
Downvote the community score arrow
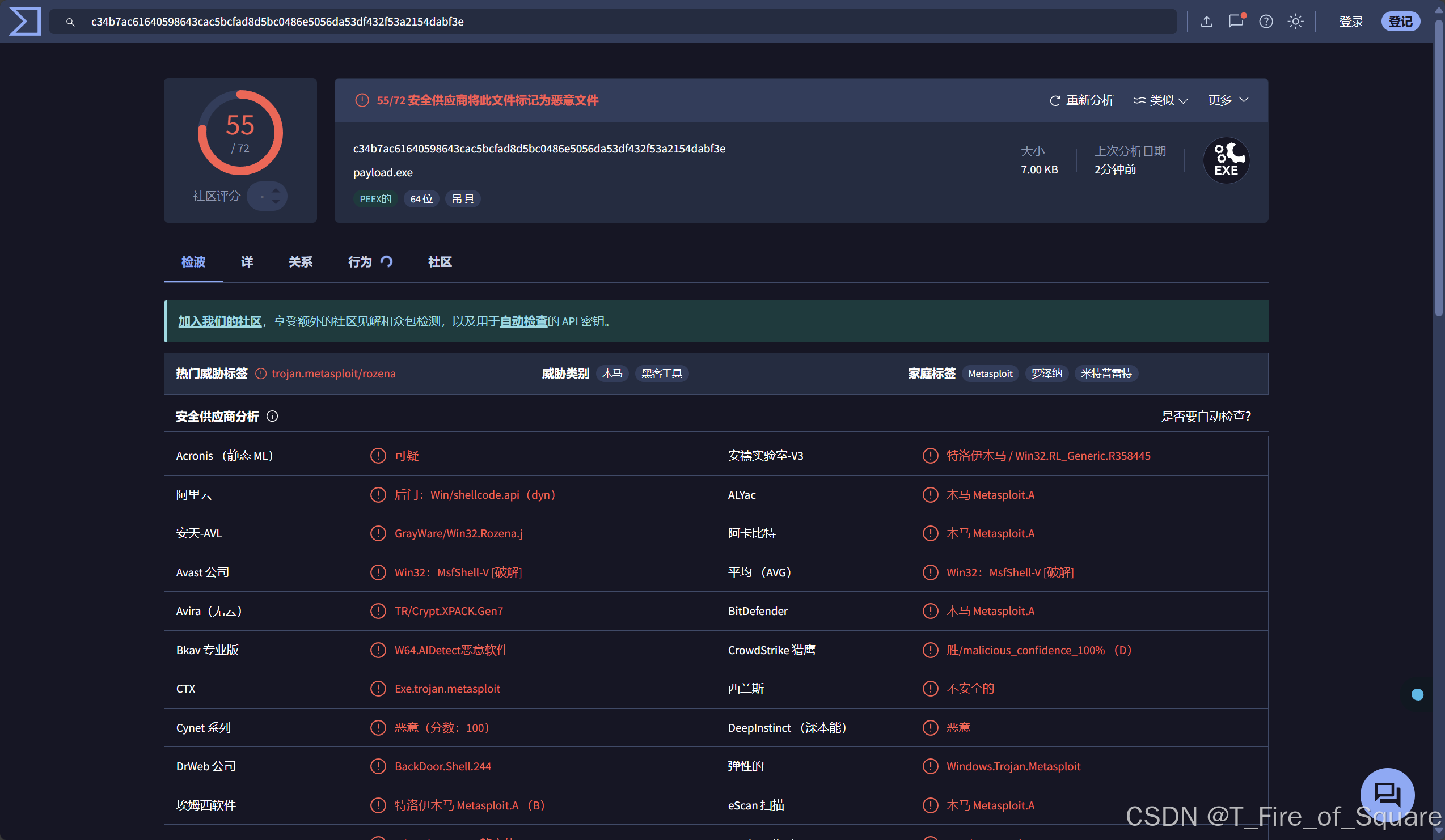click(276, 202)
